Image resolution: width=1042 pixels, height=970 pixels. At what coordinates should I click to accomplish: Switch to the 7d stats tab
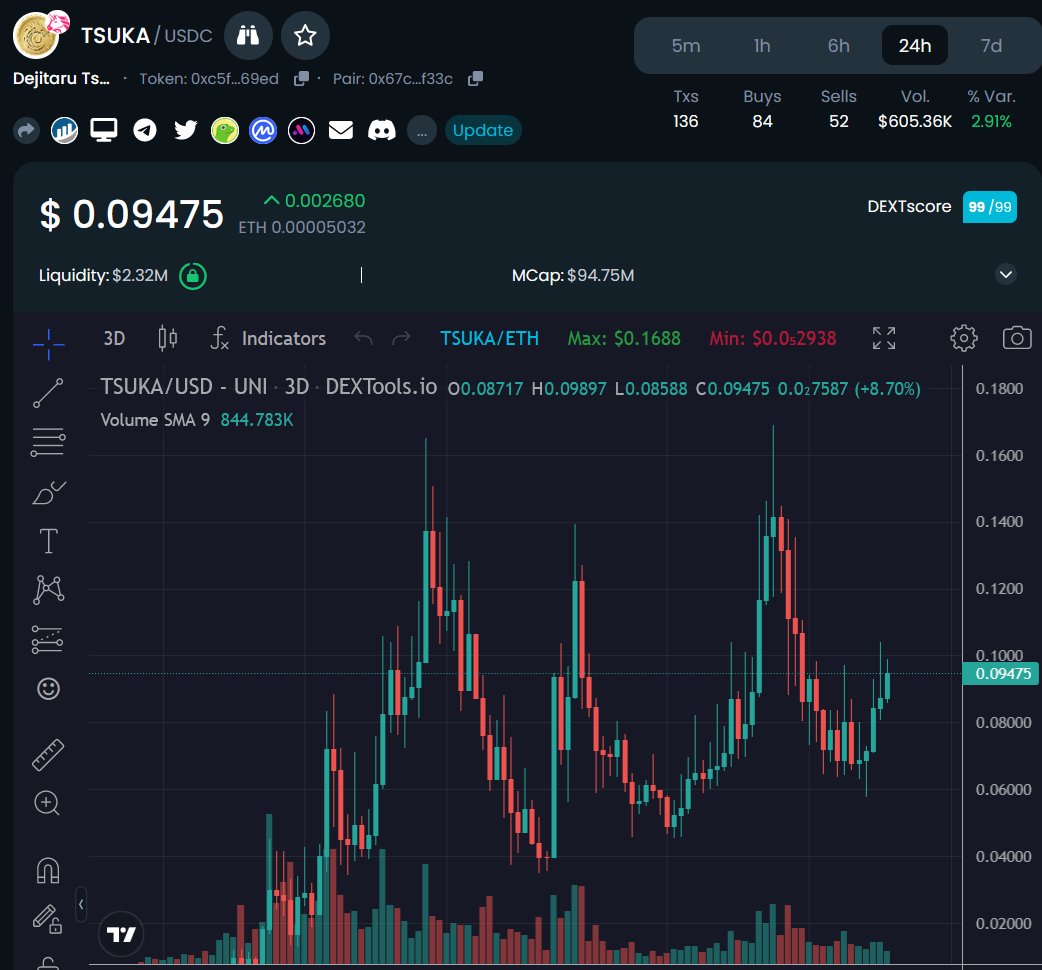(990, 45)
